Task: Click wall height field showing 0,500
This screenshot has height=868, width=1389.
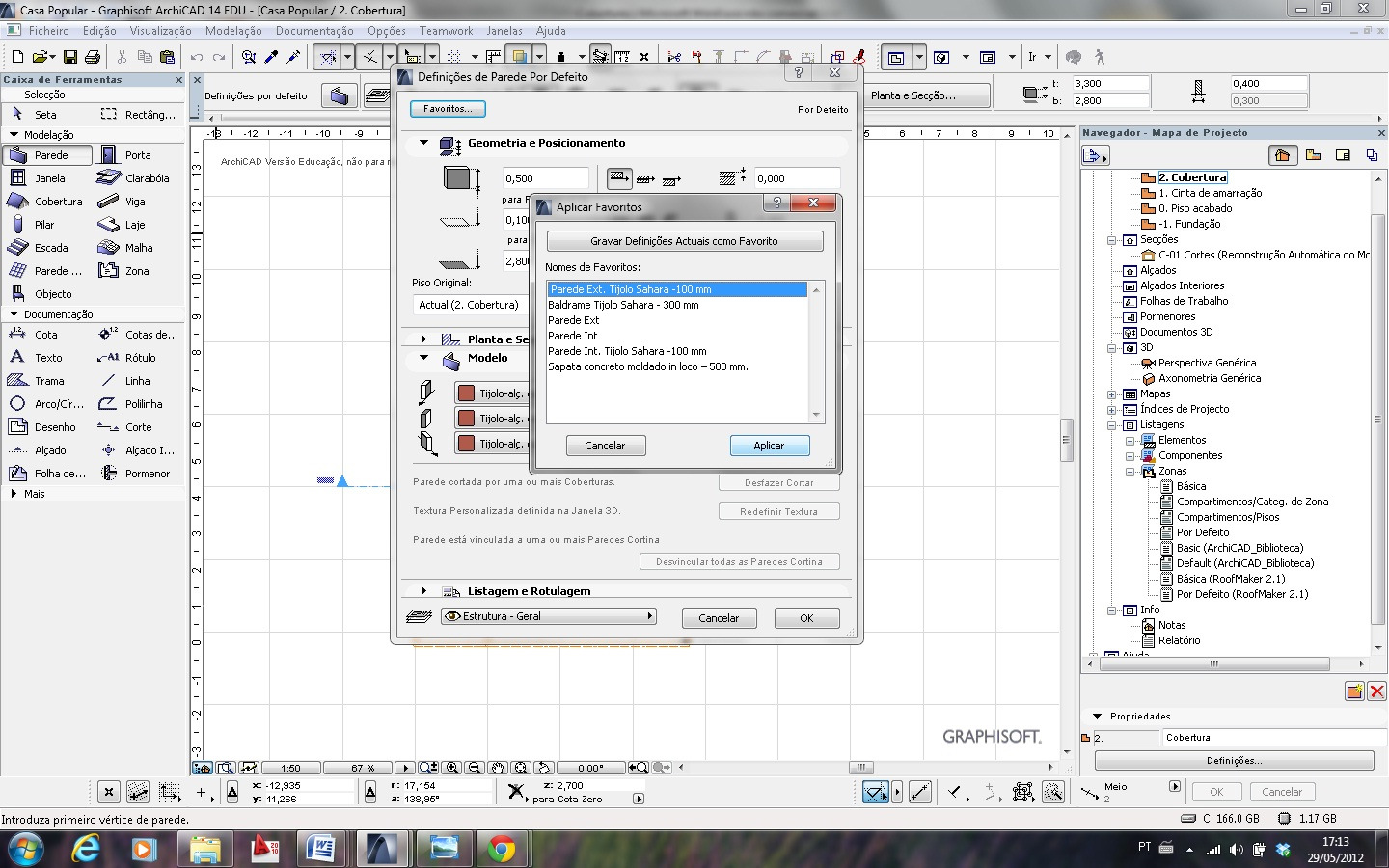Action: pos(545,178)
